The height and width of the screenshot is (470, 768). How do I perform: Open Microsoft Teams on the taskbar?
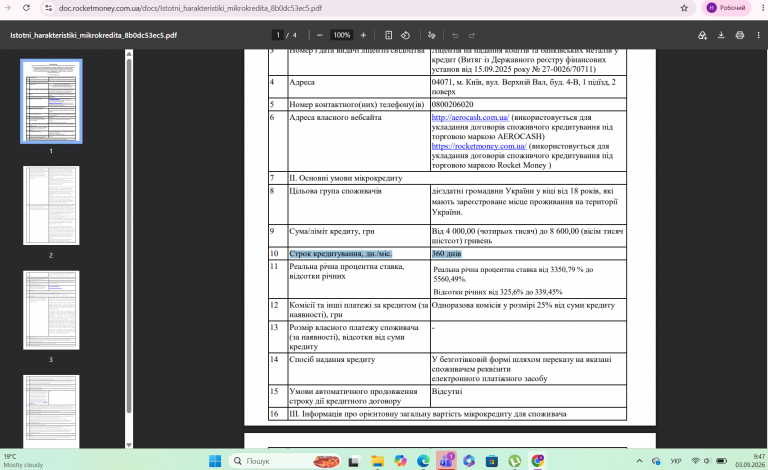[446, 460]
